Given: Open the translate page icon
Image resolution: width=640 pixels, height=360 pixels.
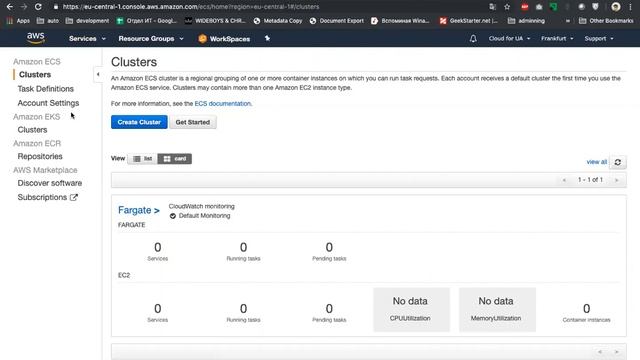Looking at the screenshot, I should coord(493,7).
